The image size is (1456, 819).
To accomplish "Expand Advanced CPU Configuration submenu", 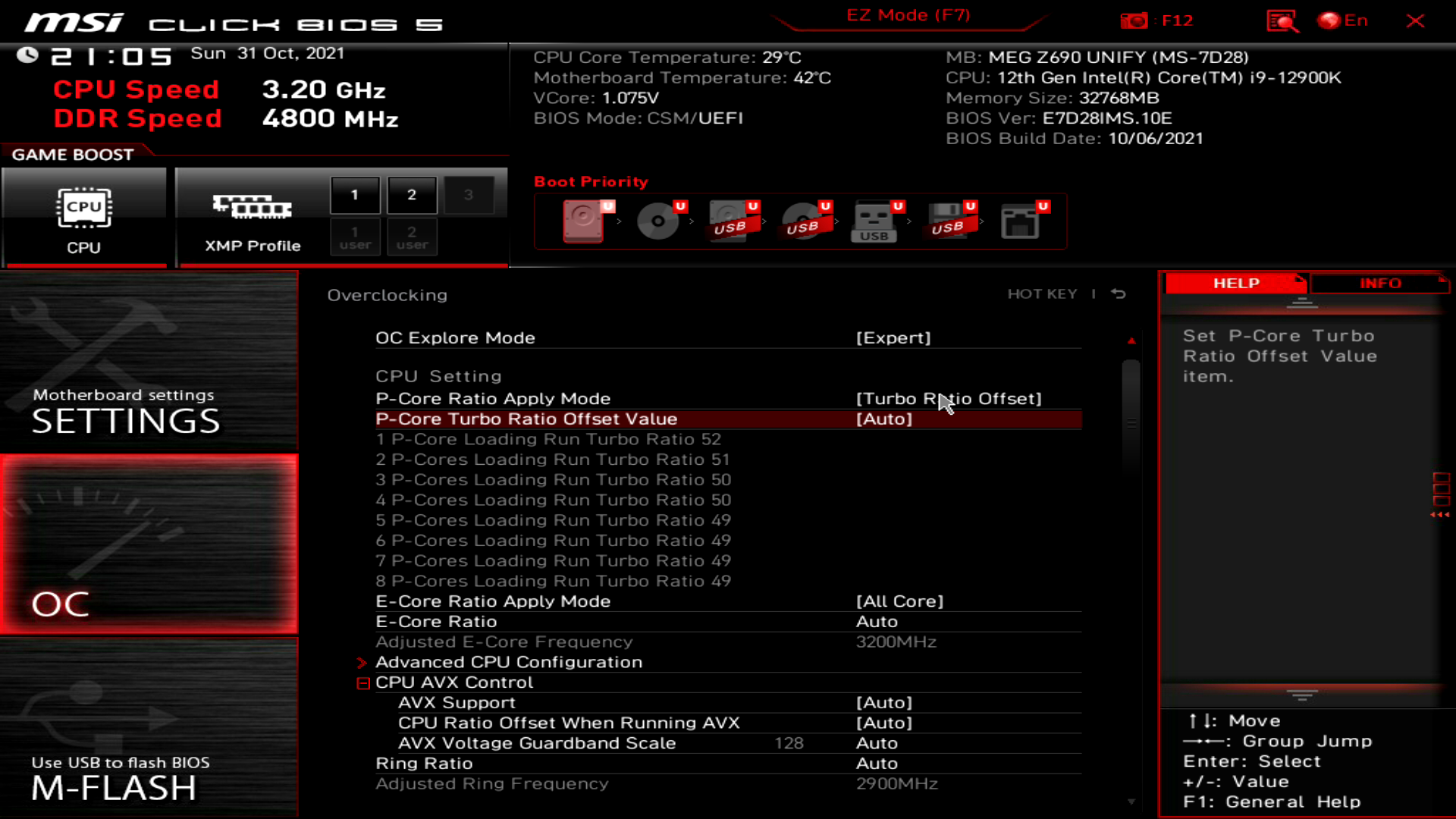I will 508,662.
